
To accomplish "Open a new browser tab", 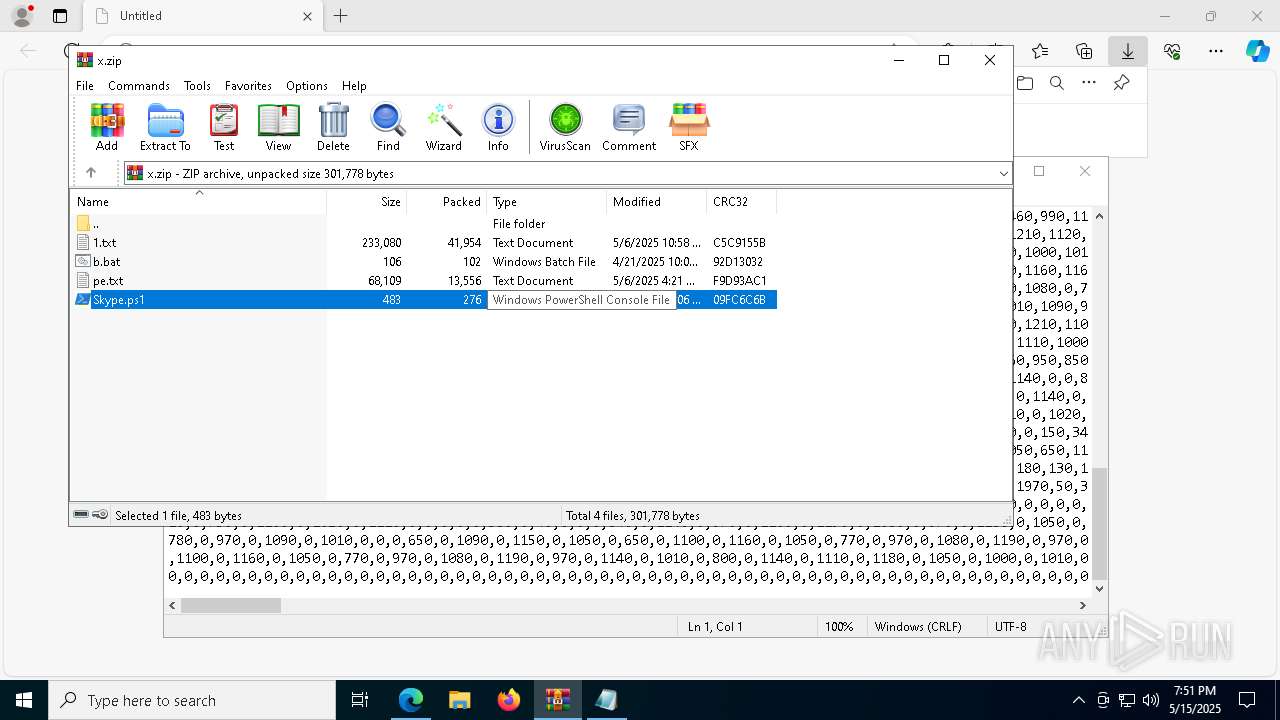I will click(x=340, y=16).
